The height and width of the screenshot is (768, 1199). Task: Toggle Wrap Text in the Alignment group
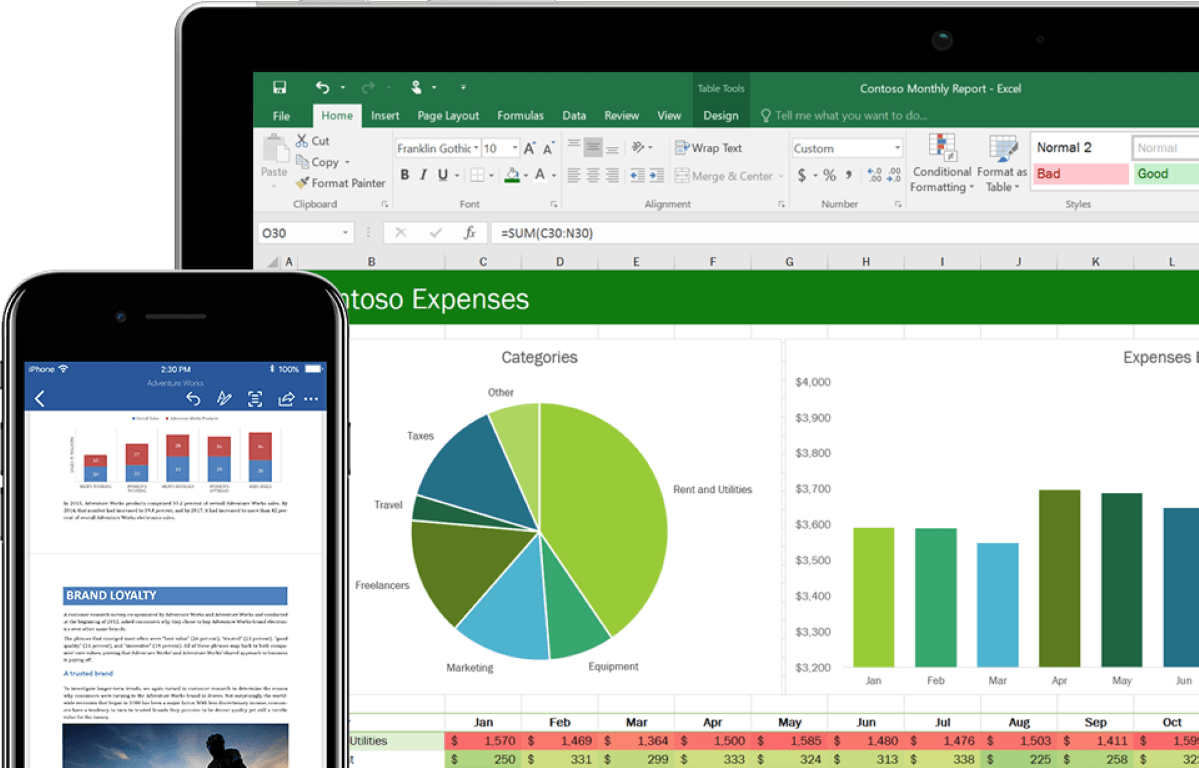point(708,148)
